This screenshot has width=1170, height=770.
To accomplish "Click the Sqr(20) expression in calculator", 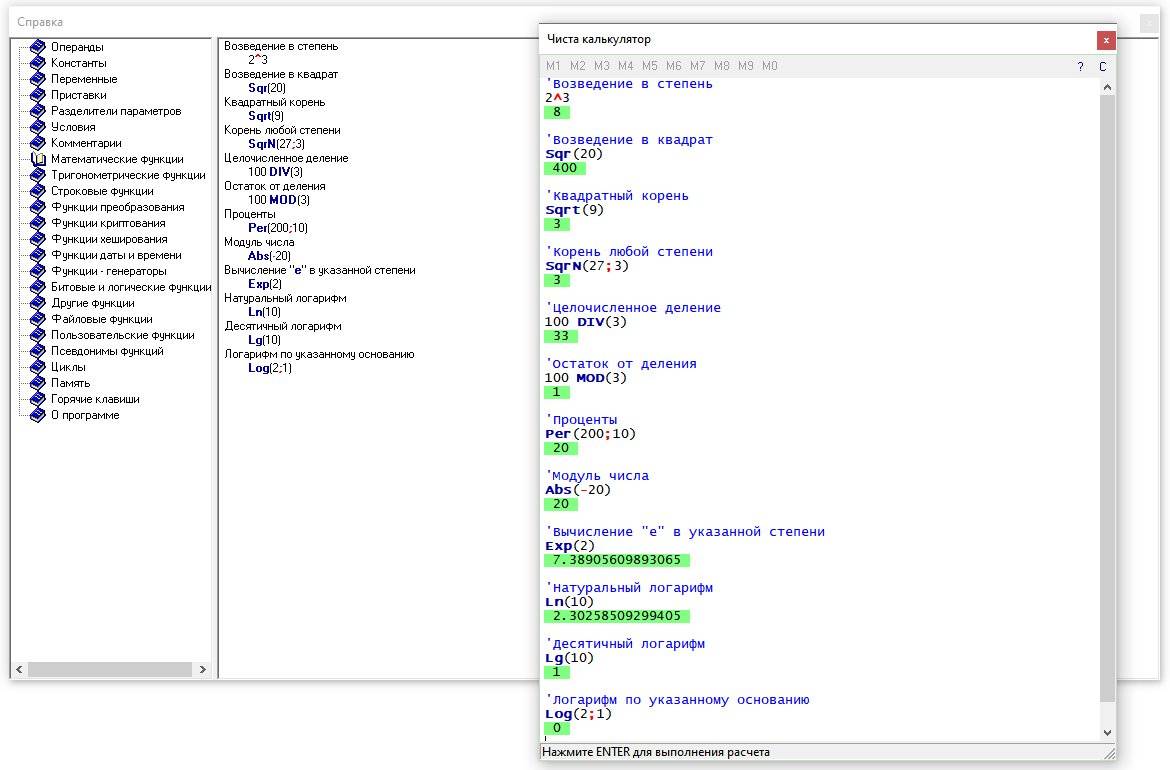I will [574, 154].
